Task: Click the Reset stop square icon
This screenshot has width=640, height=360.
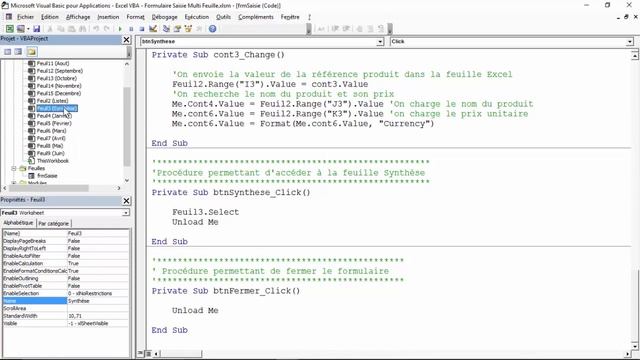Action: [142, 29]
